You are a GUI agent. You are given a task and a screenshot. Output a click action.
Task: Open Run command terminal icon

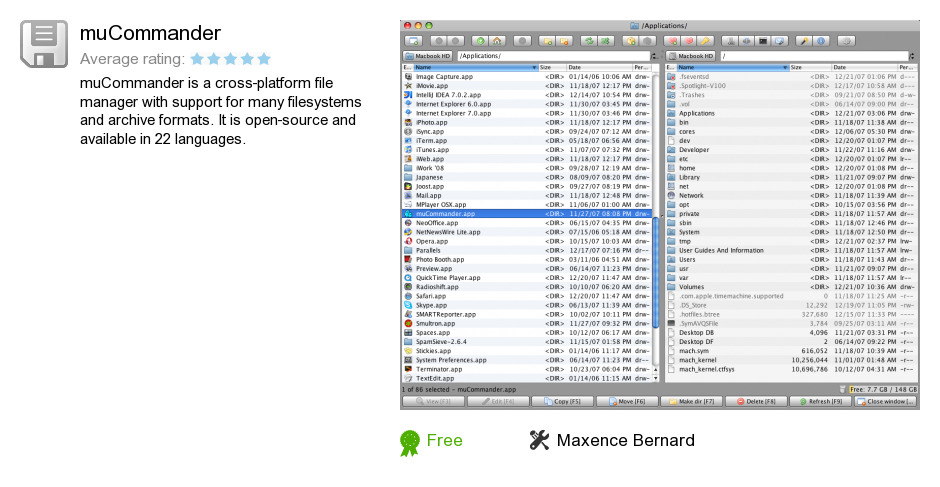coord(763,41)
